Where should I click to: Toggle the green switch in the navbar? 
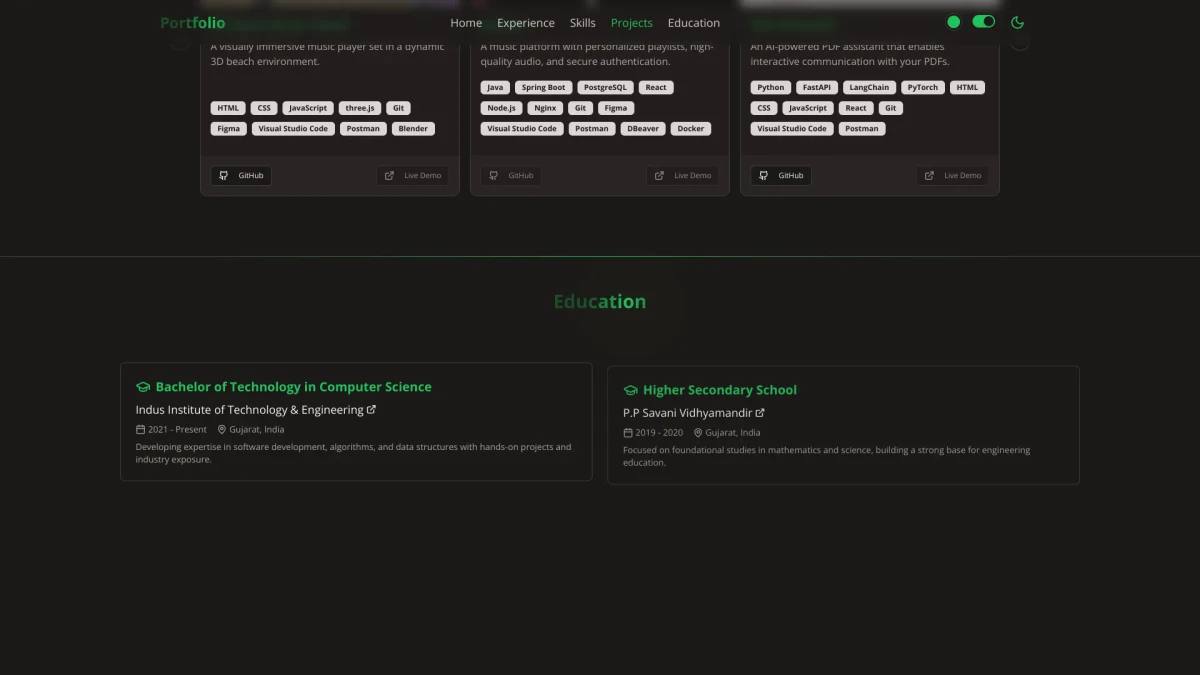[983, 22]
